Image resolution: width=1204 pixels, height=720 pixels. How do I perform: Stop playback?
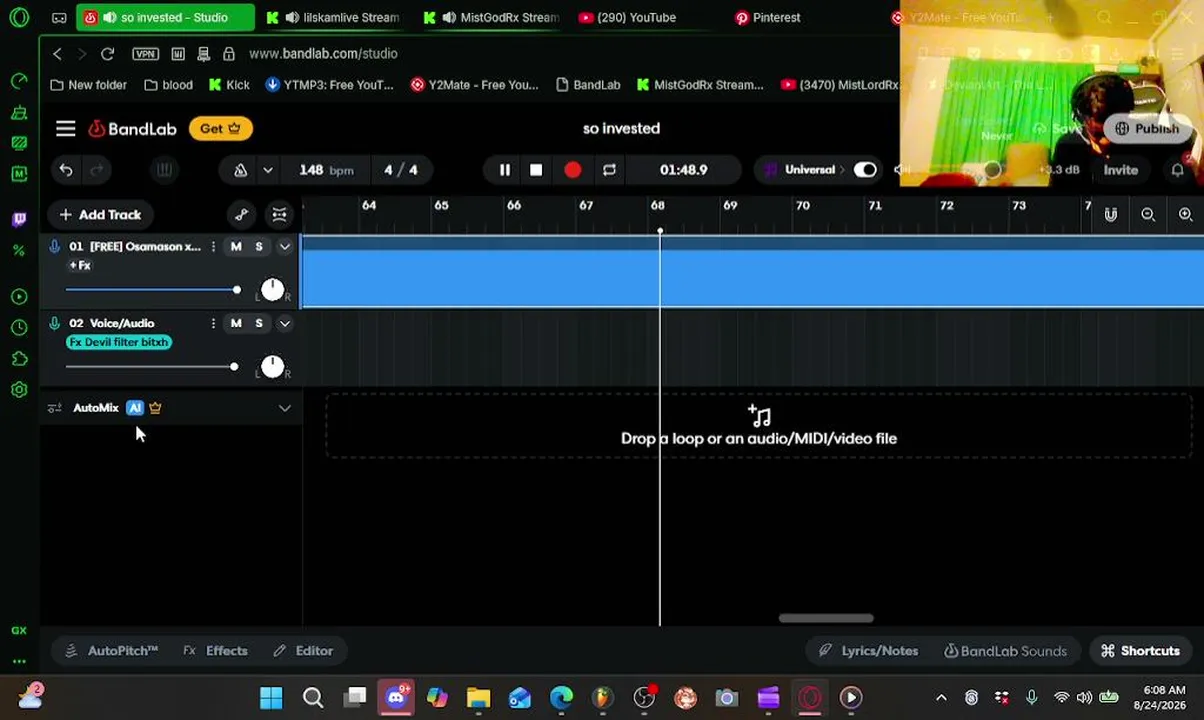coord(536,170)
